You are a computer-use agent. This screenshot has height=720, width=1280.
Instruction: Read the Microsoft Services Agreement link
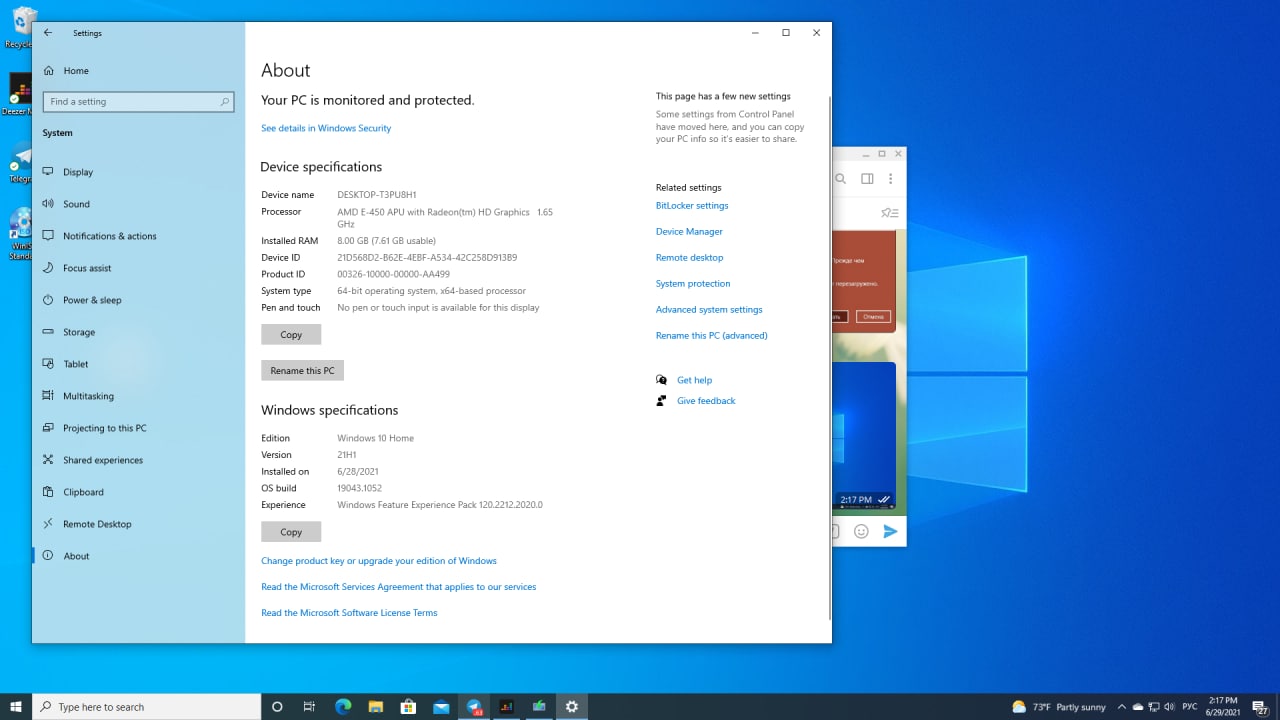click(399, 587)
